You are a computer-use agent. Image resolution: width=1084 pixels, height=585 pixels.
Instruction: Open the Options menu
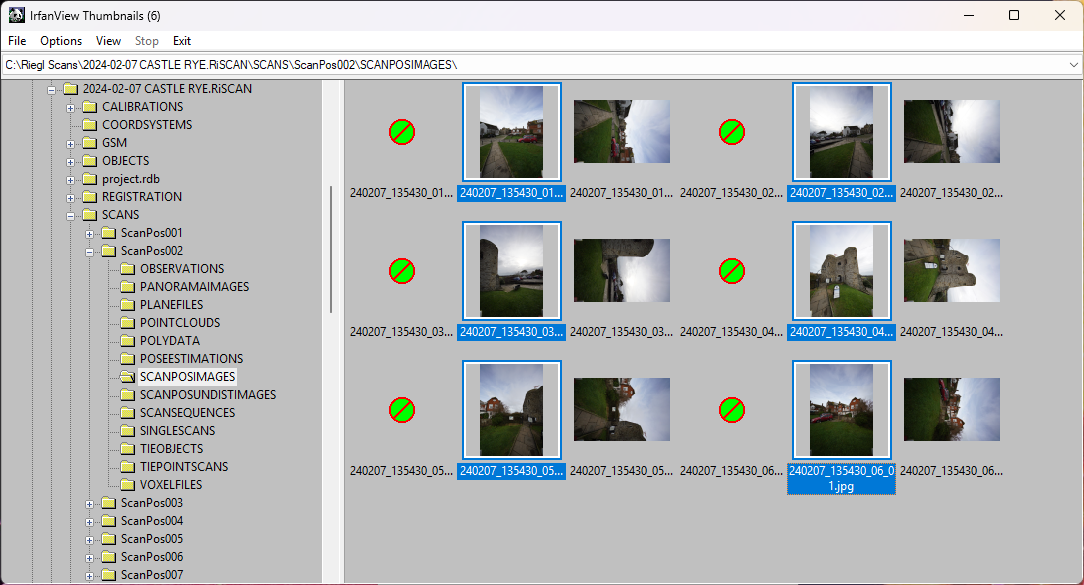pyautogui.click(x=61, y=41)
